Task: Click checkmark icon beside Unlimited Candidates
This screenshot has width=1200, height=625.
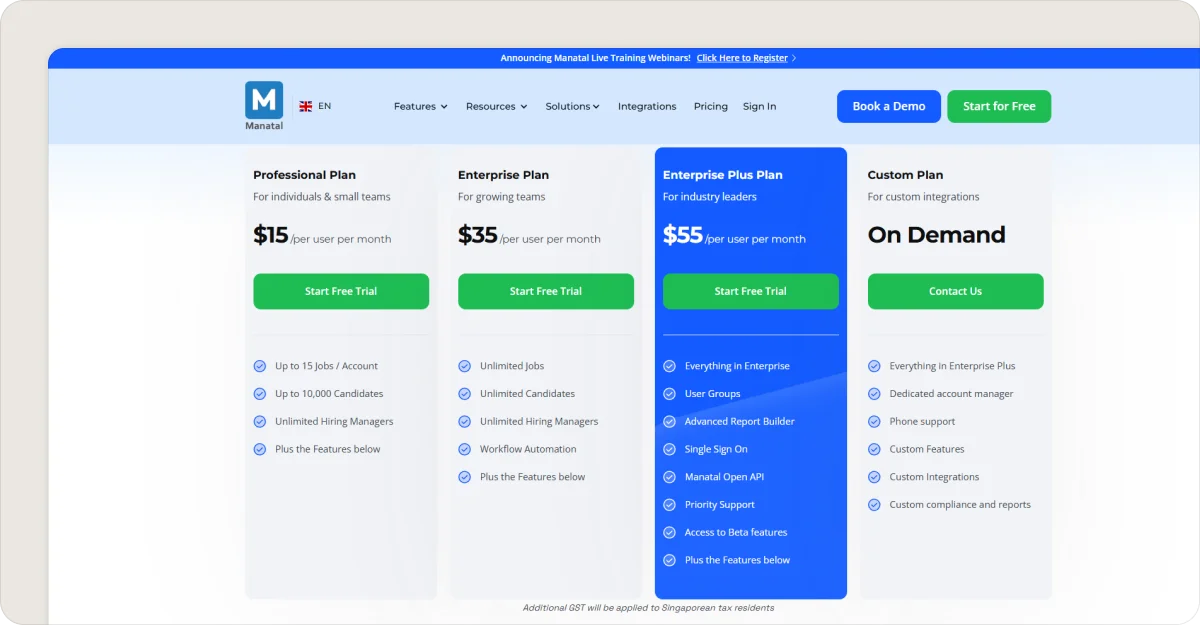Action: click(464, 394)
